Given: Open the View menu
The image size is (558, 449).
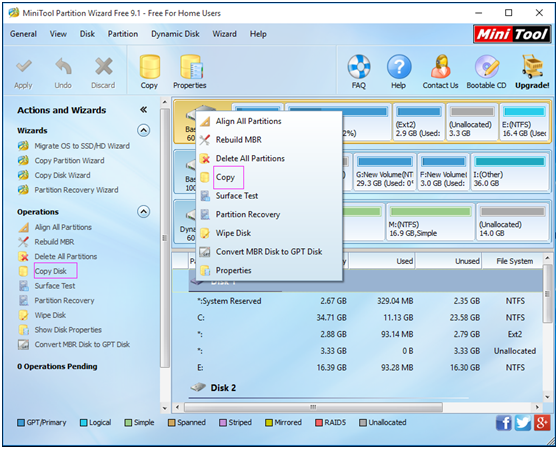Looking at the screenshot, I should [58, 34].
